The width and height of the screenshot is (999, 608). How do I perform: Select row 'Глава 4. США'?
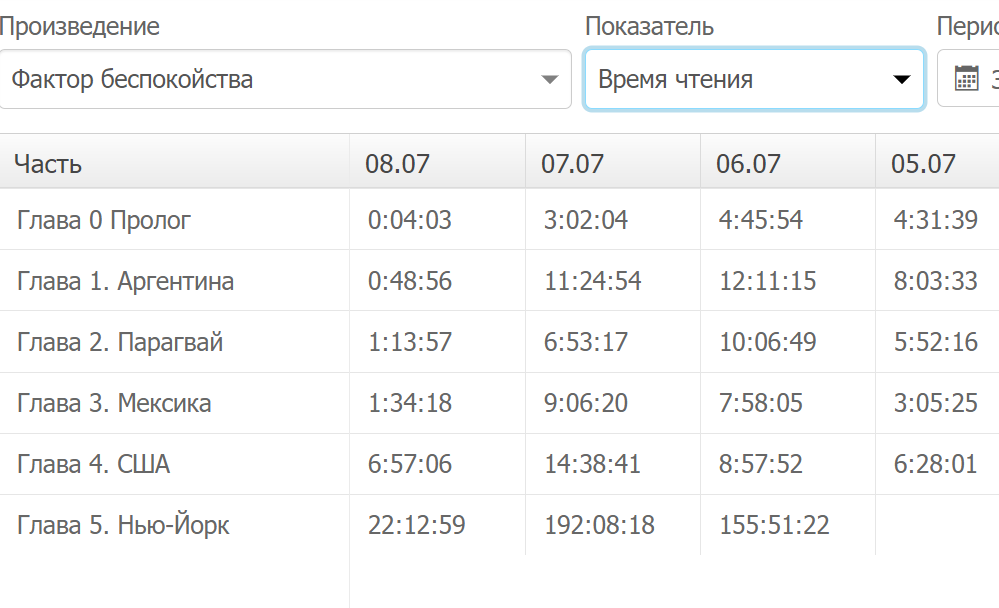point(94,464)
